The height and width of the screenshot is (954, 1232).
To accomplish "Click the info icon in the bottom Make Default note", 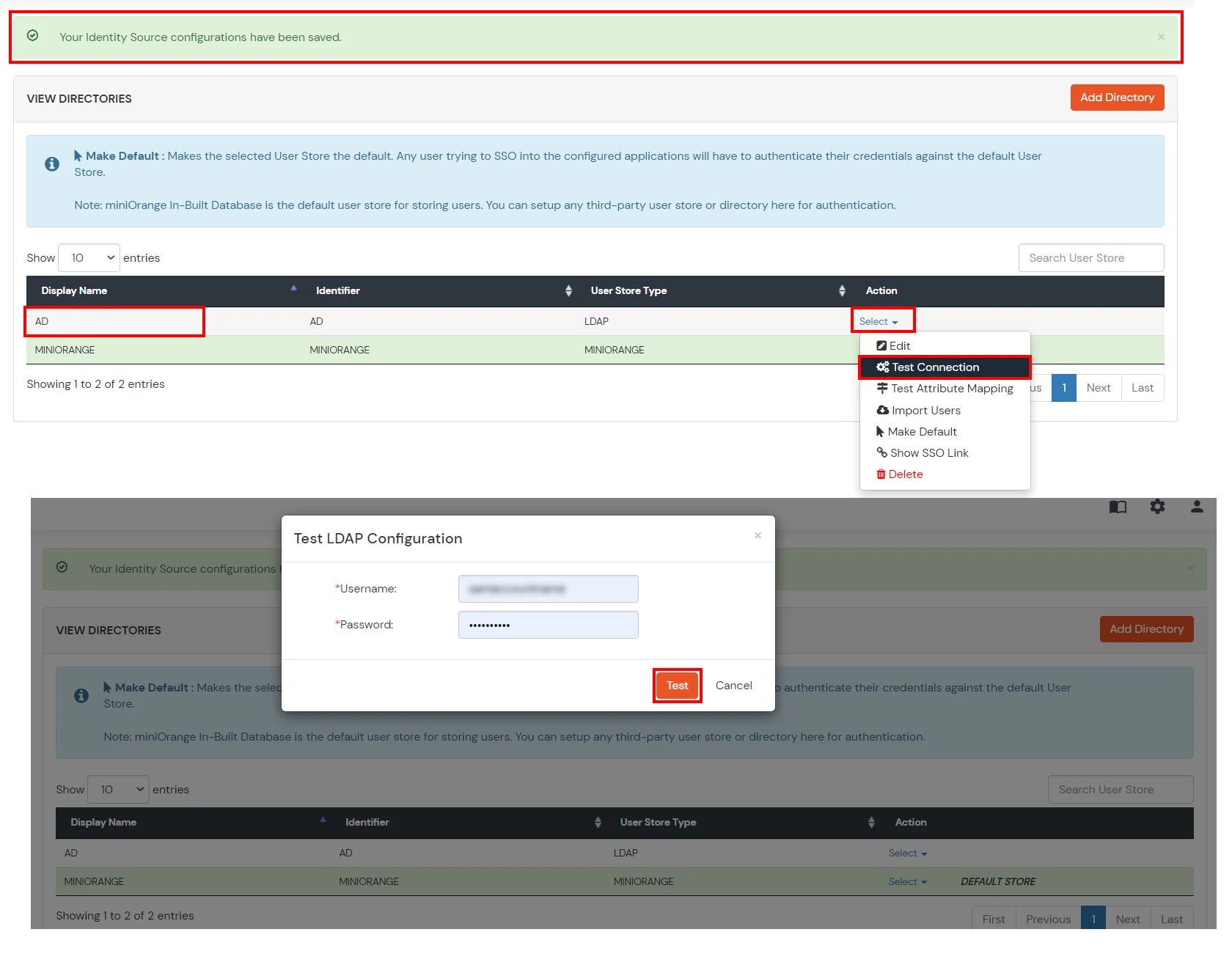I will tap(81, 696).
